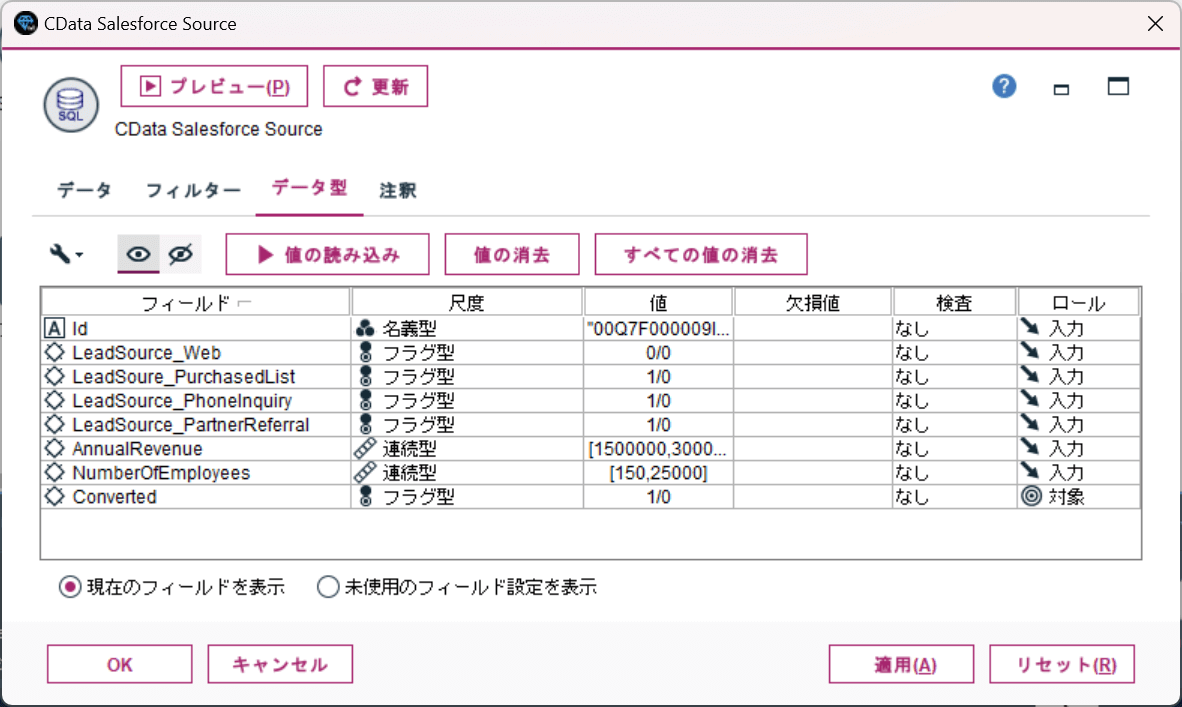Image resolution: width=1182 pixels, height=707 pixels.
Task: Click the flag measure icon for LeadSource_Web
Action: click(x=366, y=352)
